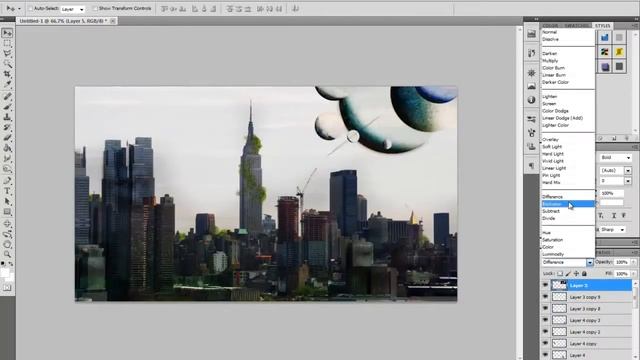Image resolution: width=640 pixels, height=360 pixels.
Task: Select the Horizontal Type tool
Action: 7,191
